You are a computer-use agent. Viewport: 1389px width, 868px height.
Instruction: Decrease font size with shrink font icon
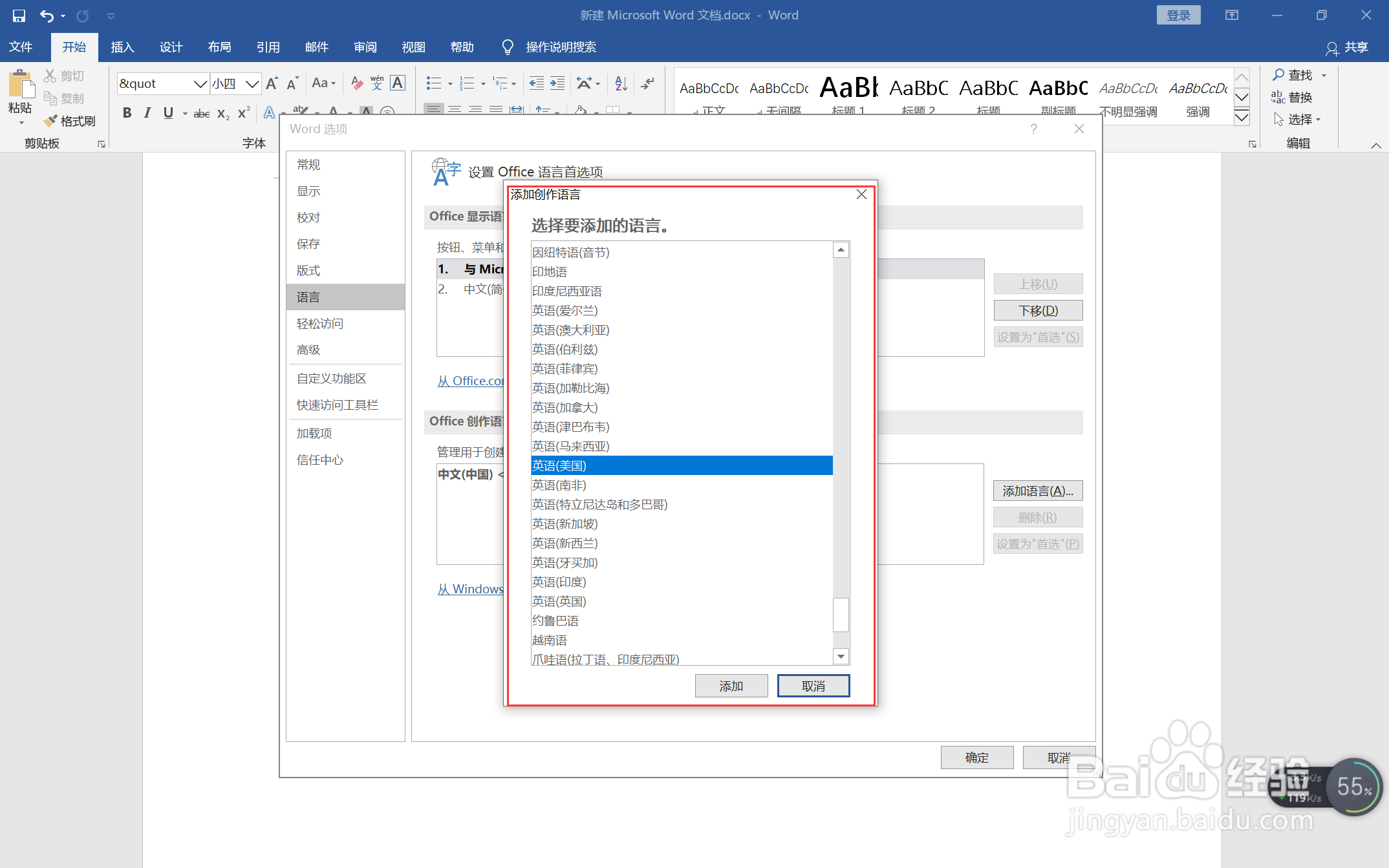(292, 83)
